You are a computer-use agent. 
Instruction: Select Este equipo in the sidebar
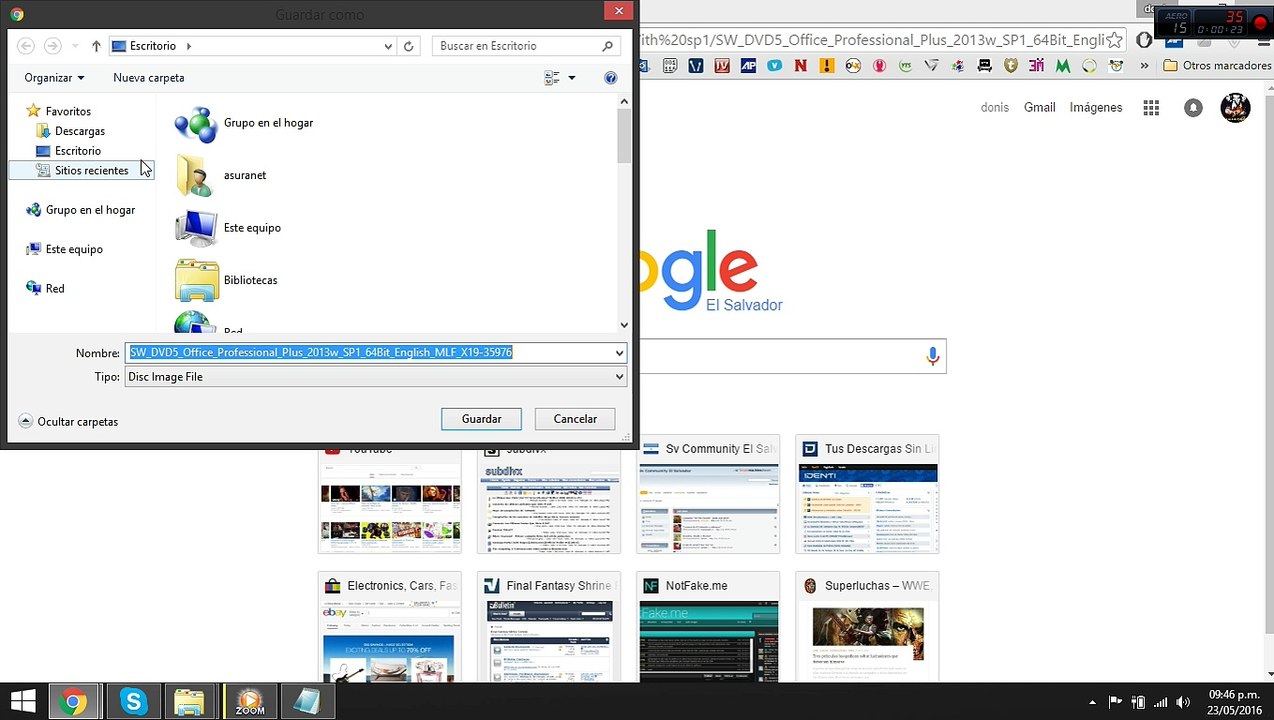pos(64,249)
